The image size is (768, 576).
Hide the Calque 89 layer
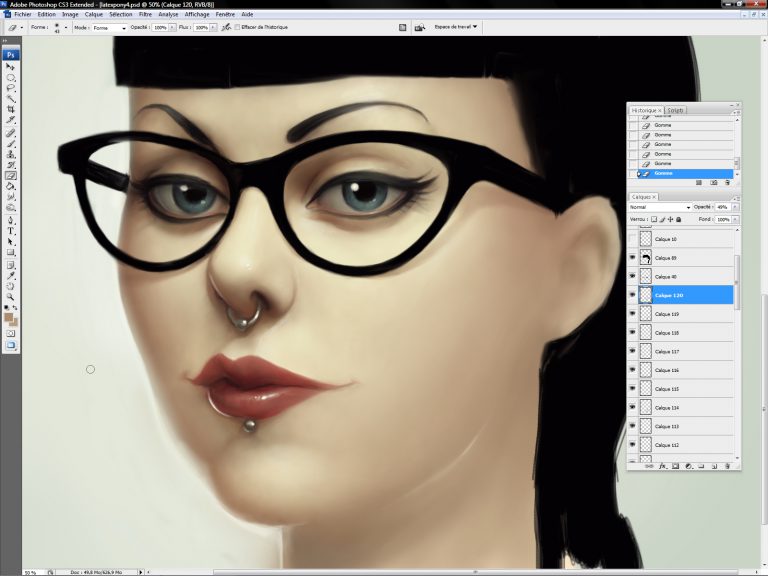(632, 258)
